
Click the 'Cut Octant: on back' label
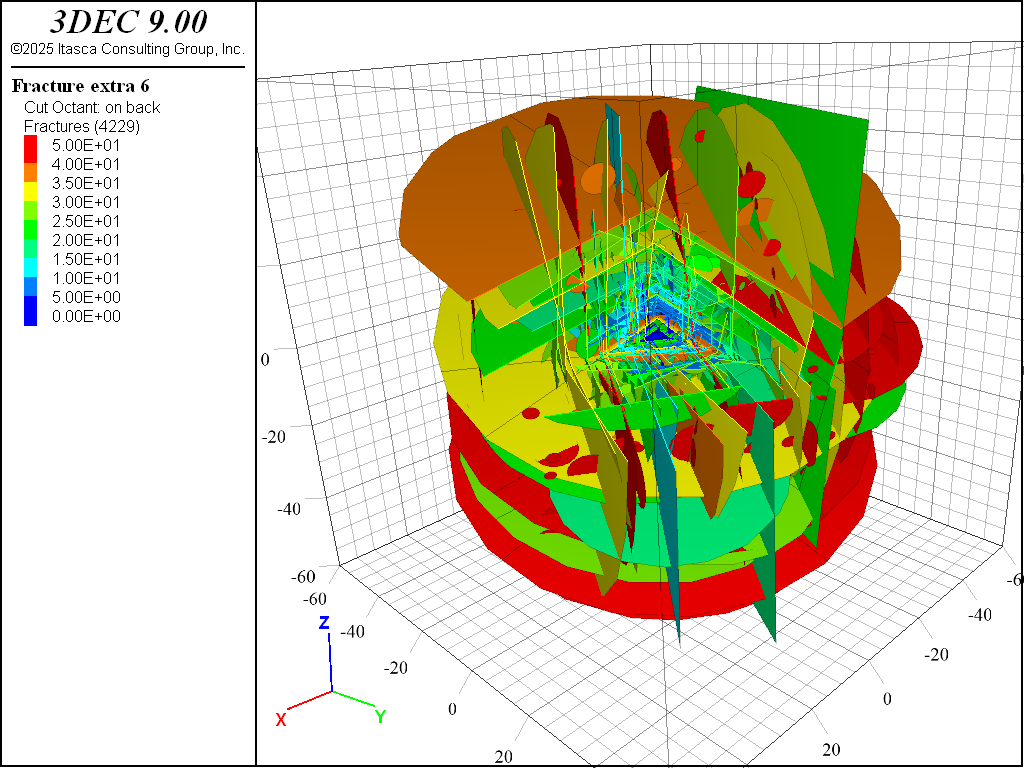(x=92, y=107)
